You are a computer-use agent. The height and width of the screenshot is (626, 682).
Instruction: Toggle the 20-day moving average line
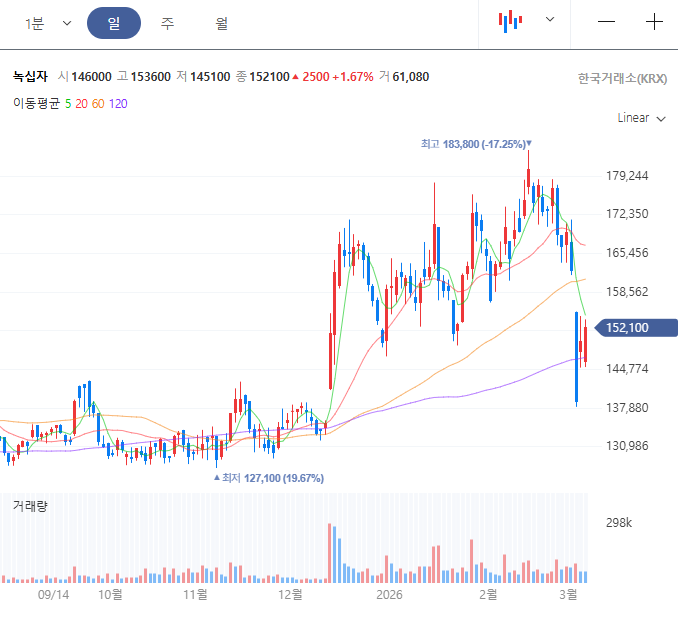[81, 103]
